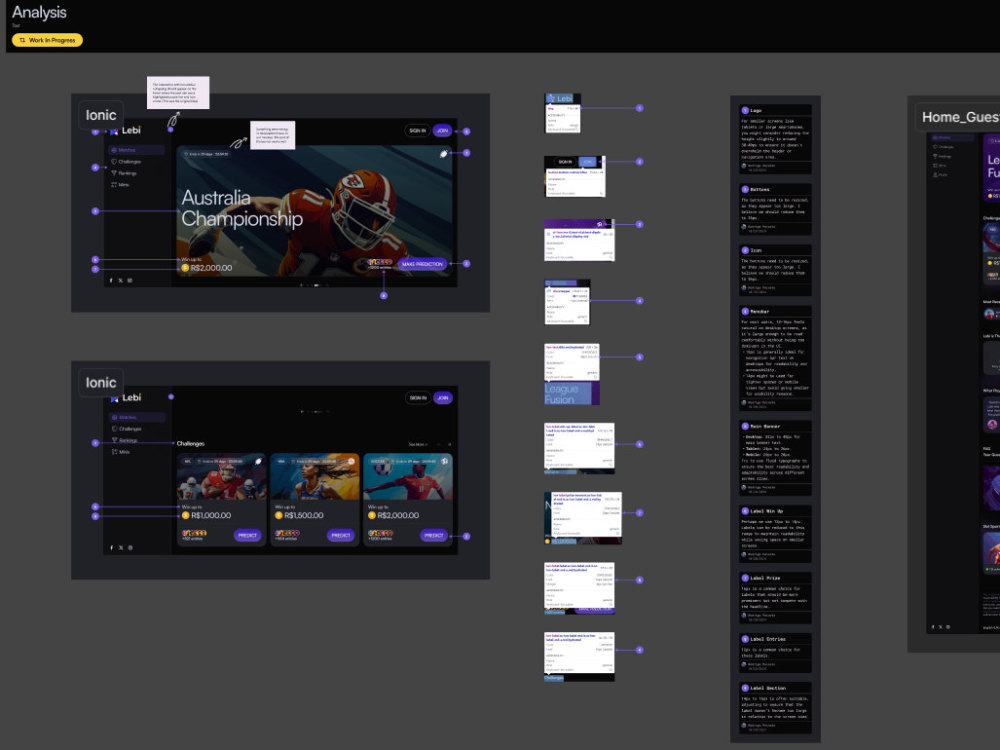The height and width of the screenshot is (750, 1000).
Task: Click the Lebi logo in the Australia Championship frame
Action: point(126,130)
